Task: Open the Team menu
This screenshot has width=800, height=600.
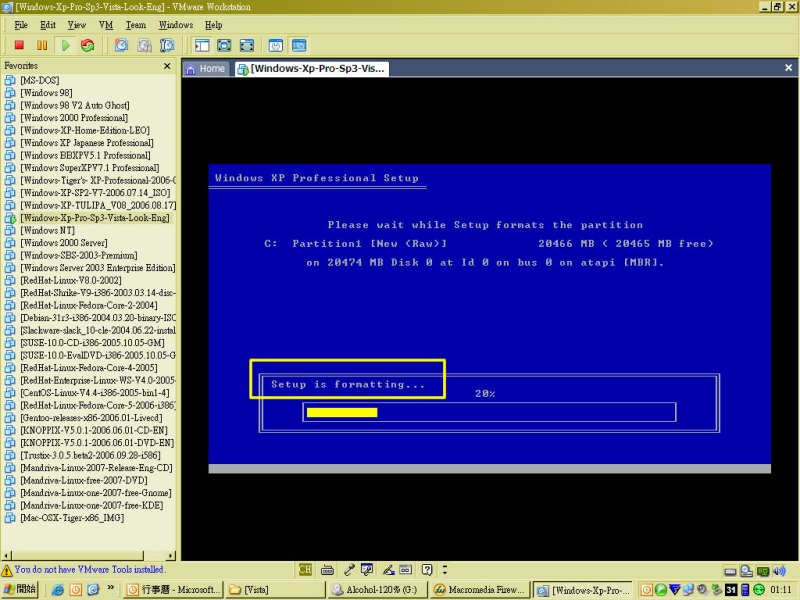Action: click(x=136, y=25)
